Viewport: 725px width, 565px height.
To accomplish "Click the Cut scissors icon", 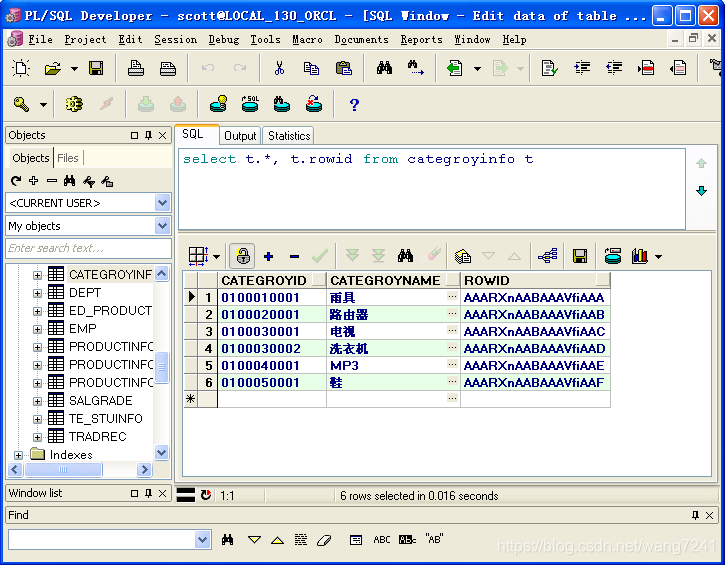I will pos(279,68).
